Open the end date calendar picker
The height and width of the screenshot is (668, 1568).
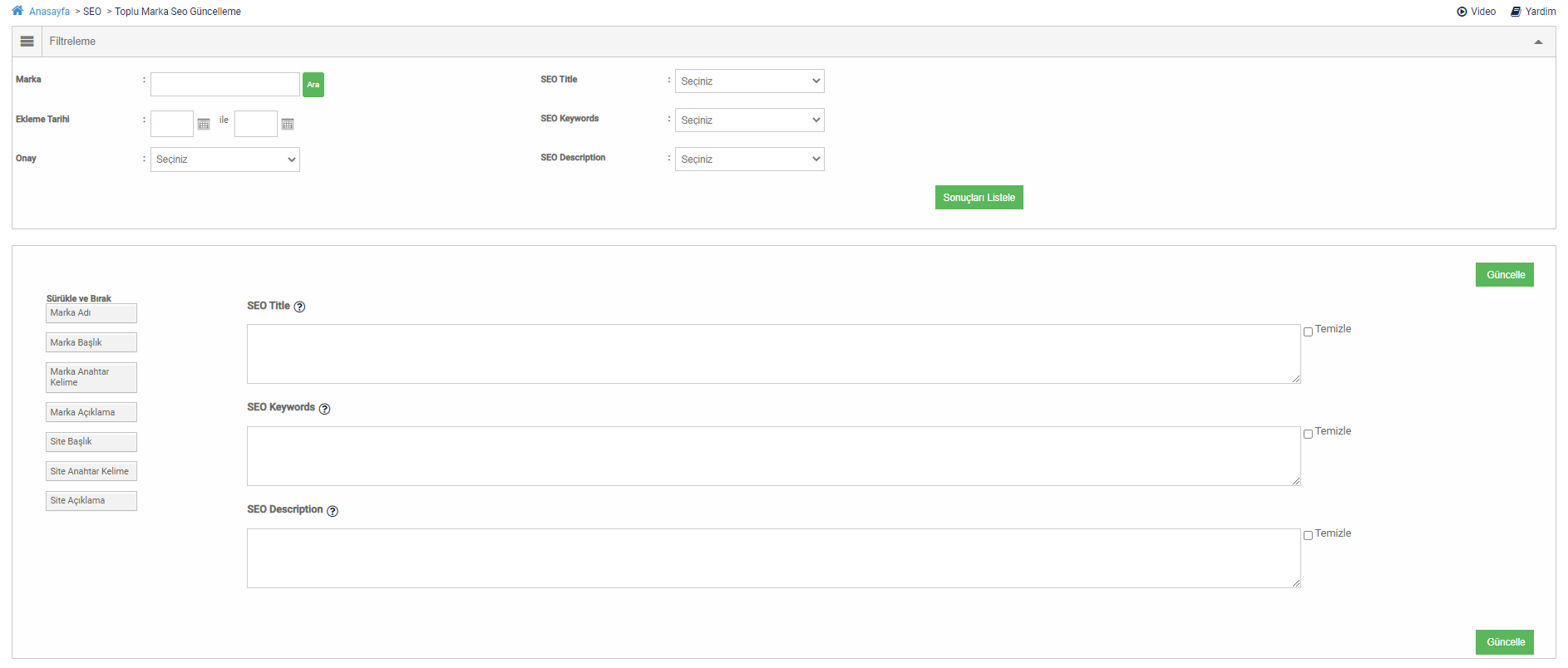[x=288, y=125]
